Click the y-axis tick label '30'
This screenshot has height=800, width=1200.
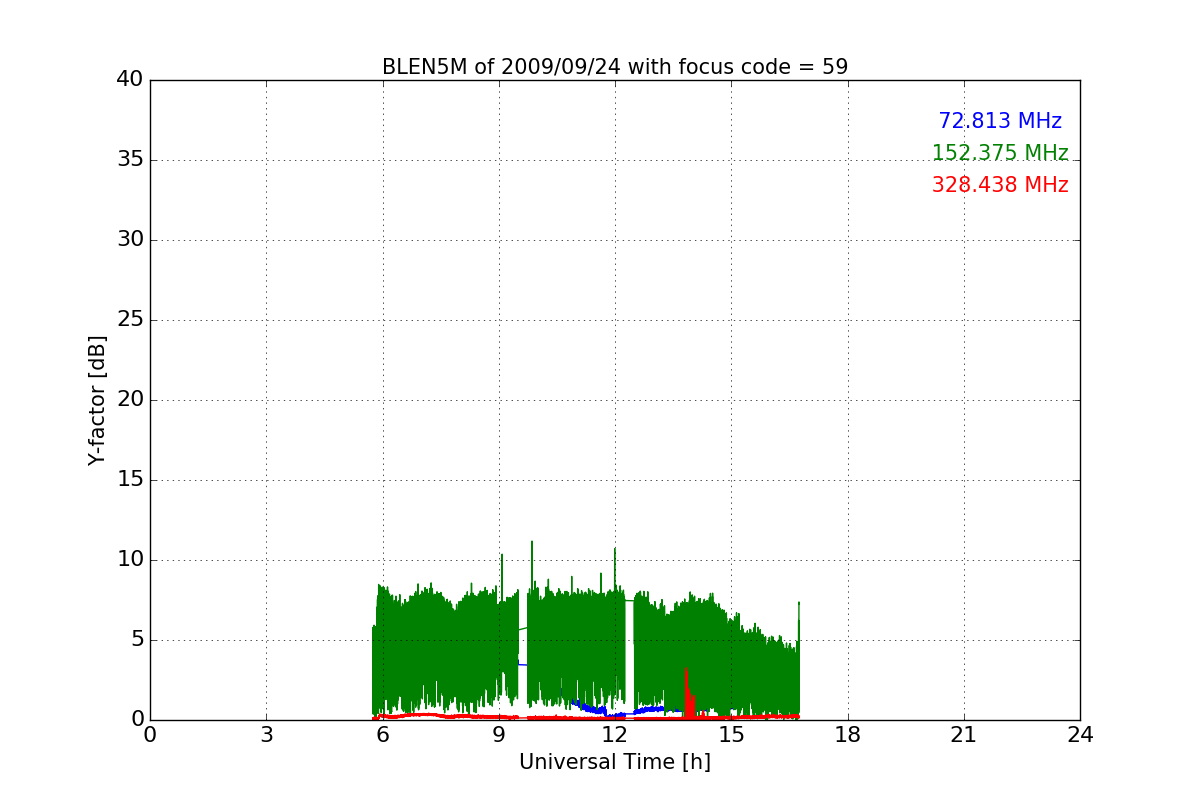tap(130, 240)
